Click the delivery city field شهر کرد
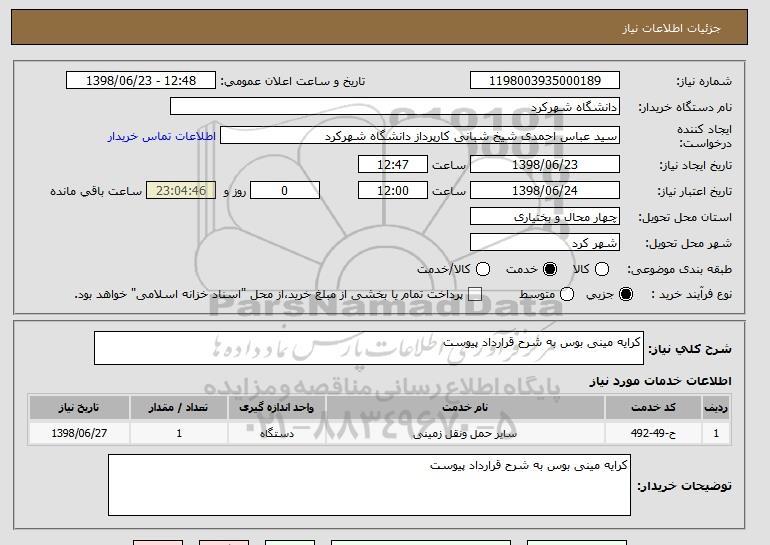 (545, 243)
